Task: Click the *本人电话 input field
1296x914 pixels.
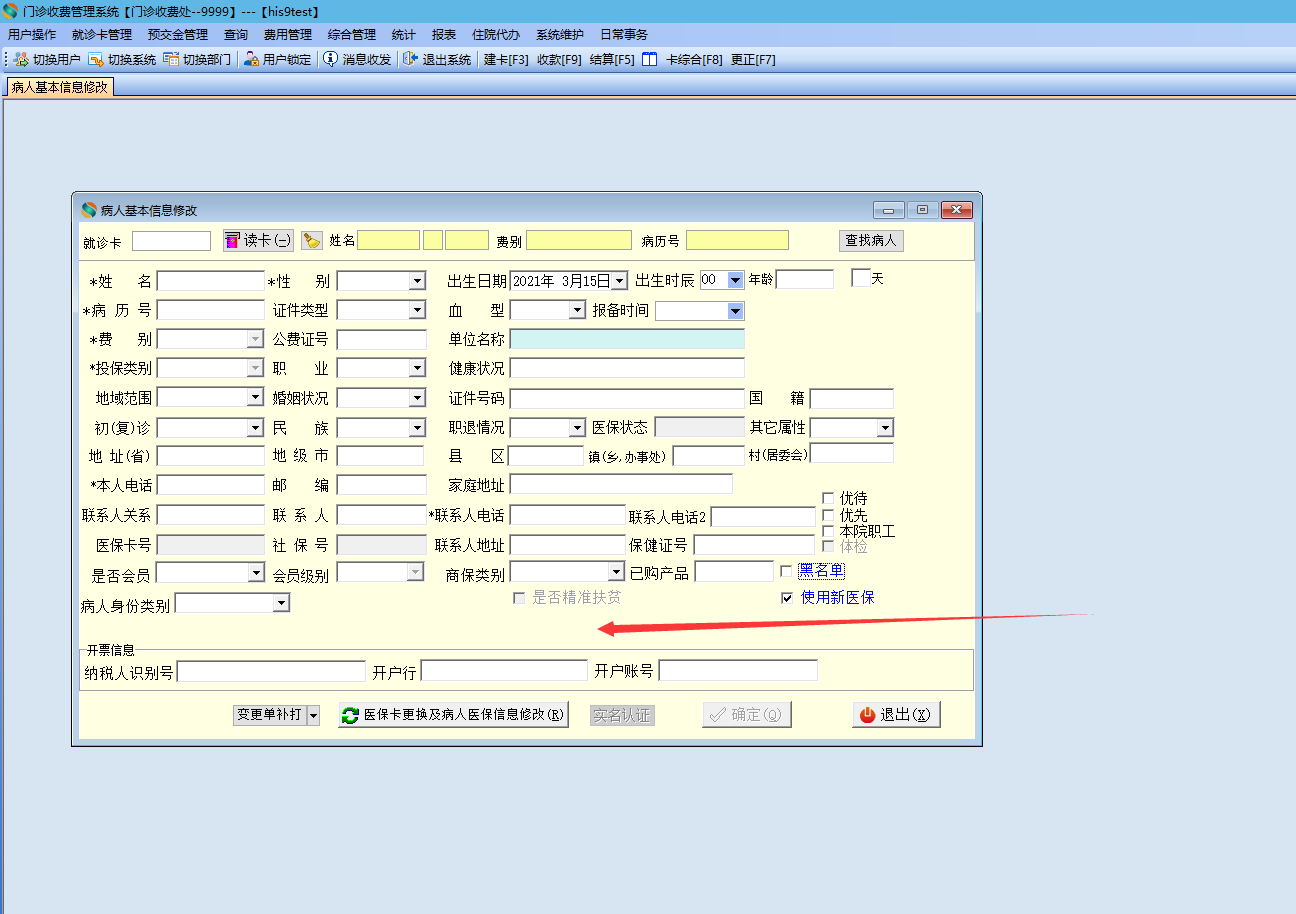Action: click(x=211, y=485)
